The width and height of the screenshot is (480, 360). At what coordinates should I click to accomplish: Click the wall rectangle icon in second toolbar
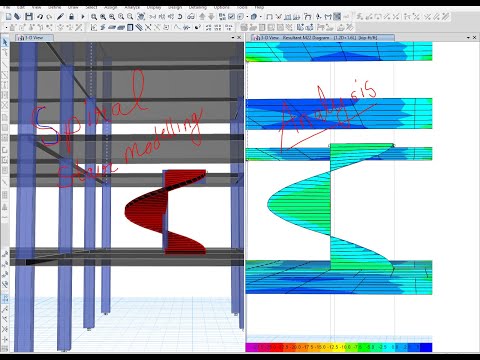pyautogui.click(x=130, y=27)
